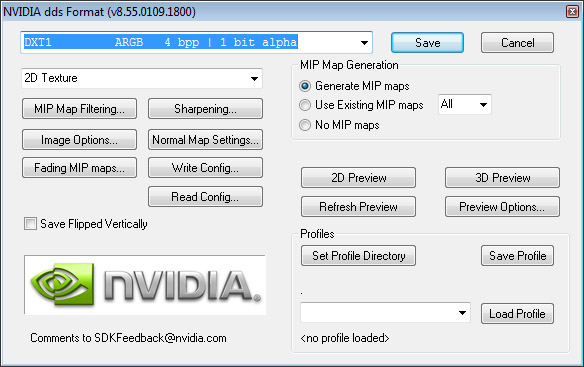Click the Cancel button

point(517,42)
